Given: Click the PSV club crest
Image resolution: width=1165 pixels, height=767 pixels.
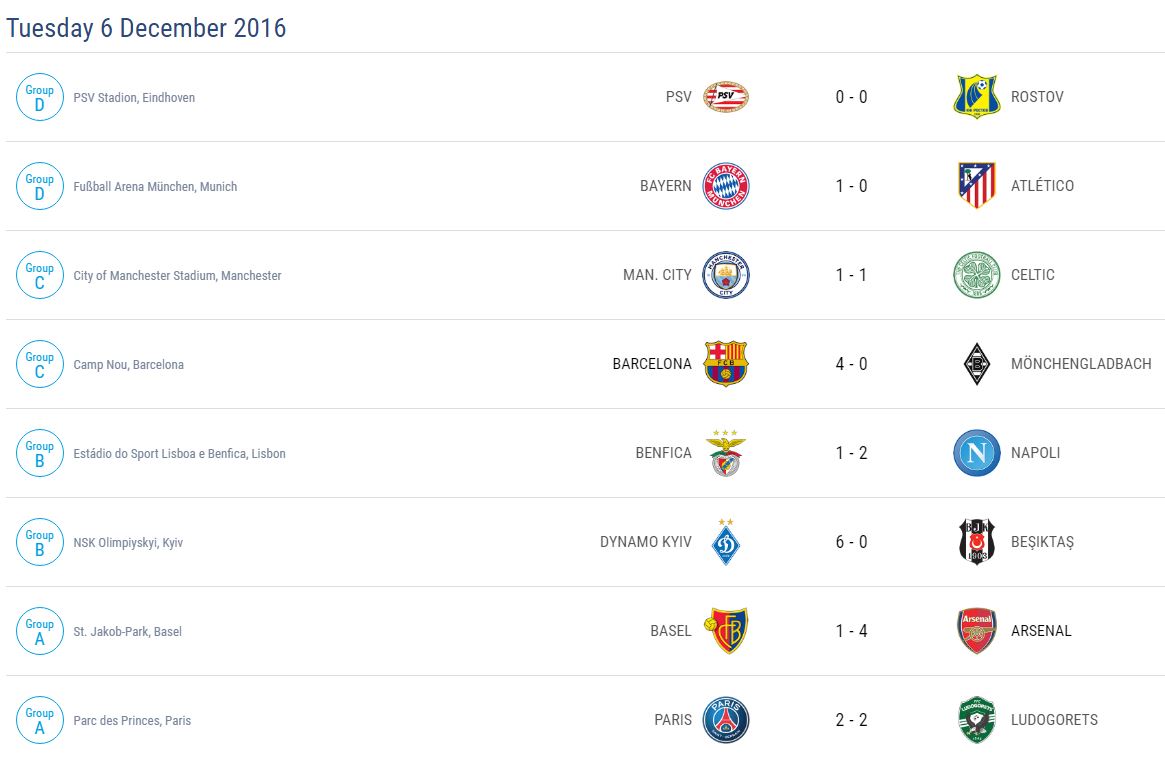Looking at the screenshot, I should (725, 97).
